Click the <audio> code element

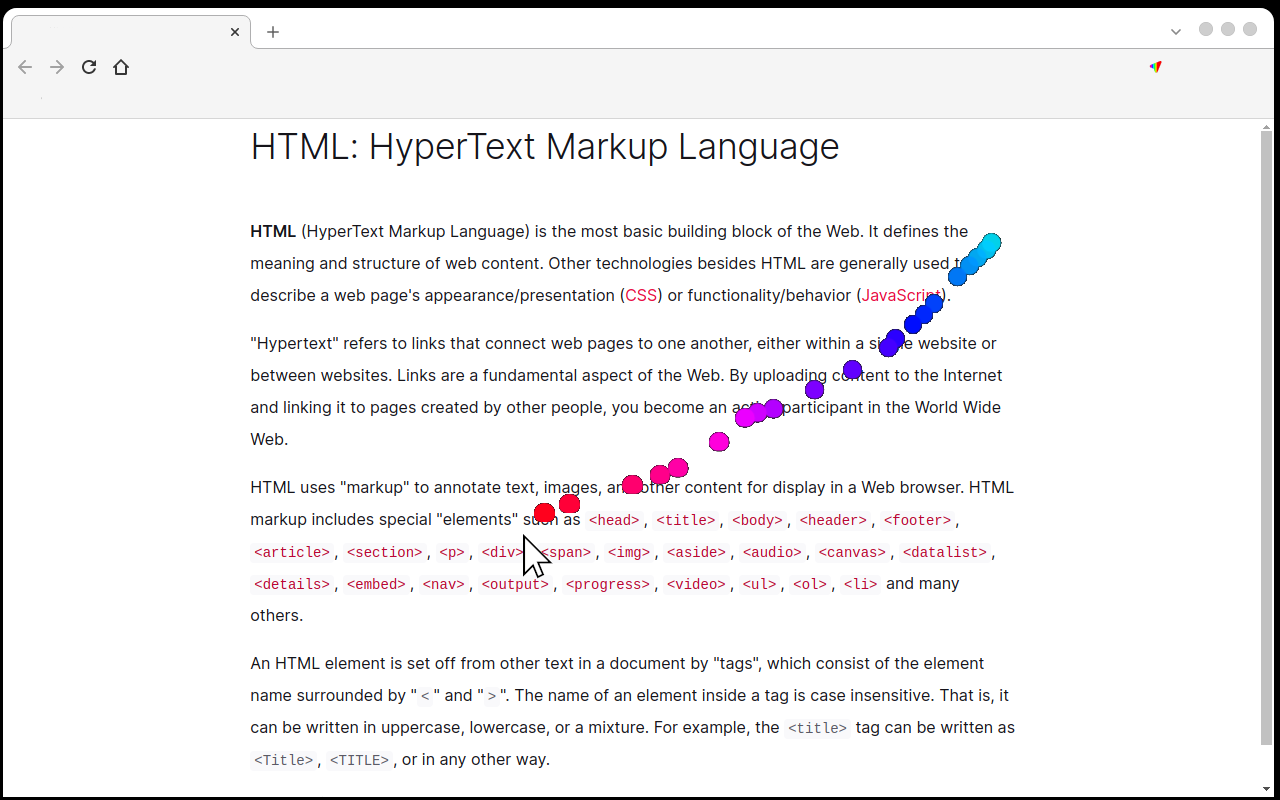(772, 552)
